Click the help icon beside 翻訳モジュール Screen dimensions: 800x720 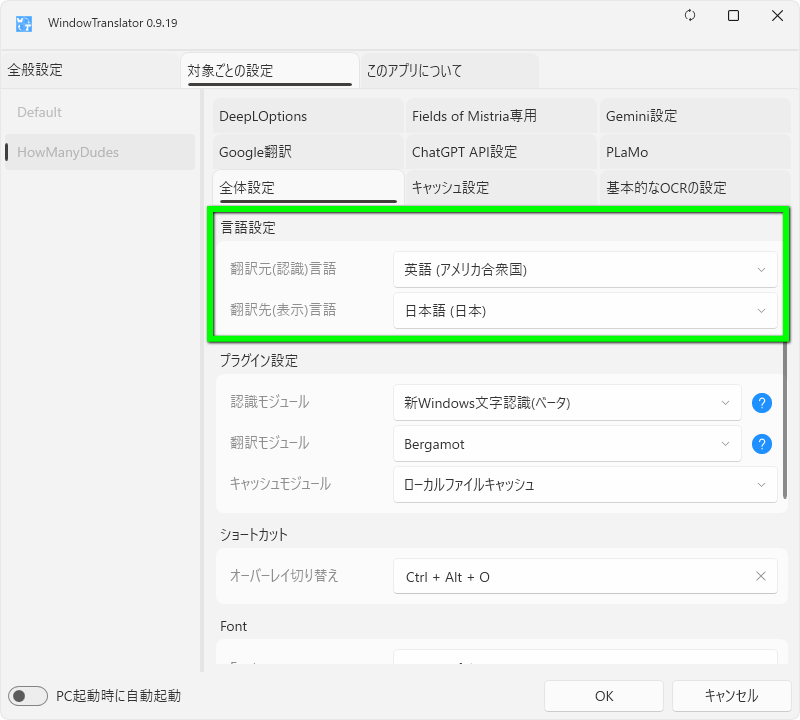762,444
